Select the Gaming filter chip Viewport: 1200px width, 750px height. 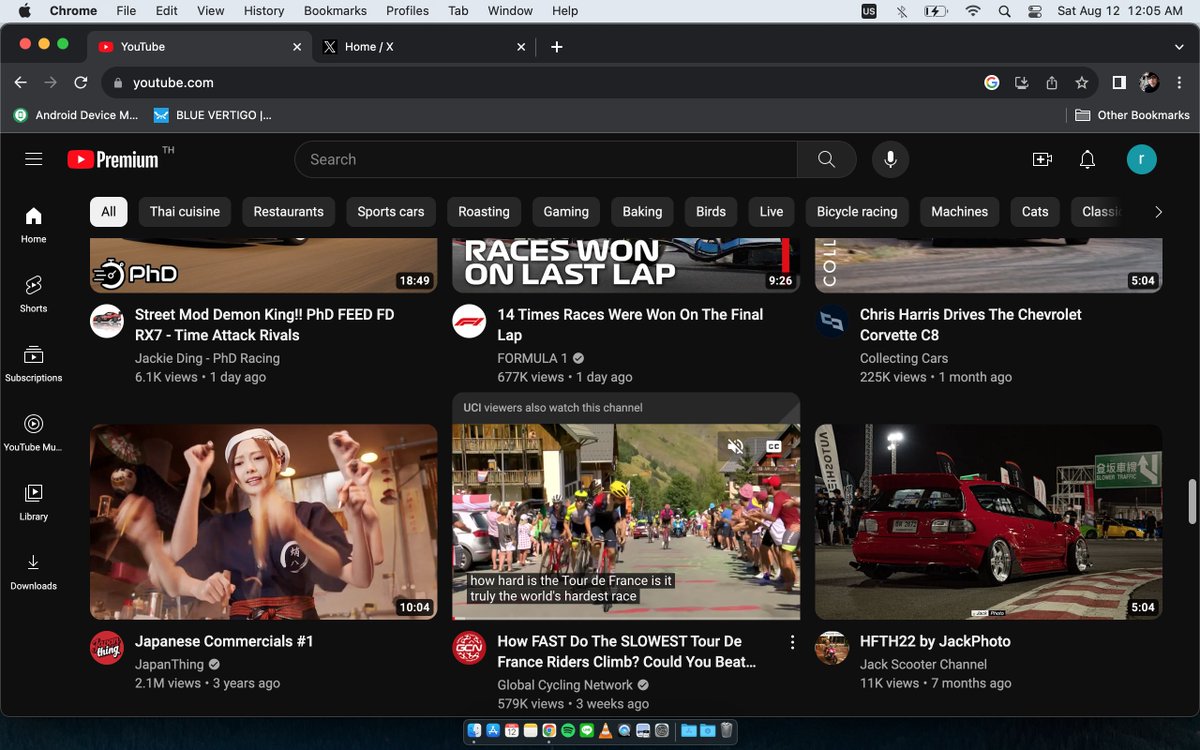[x=566, y=212]
